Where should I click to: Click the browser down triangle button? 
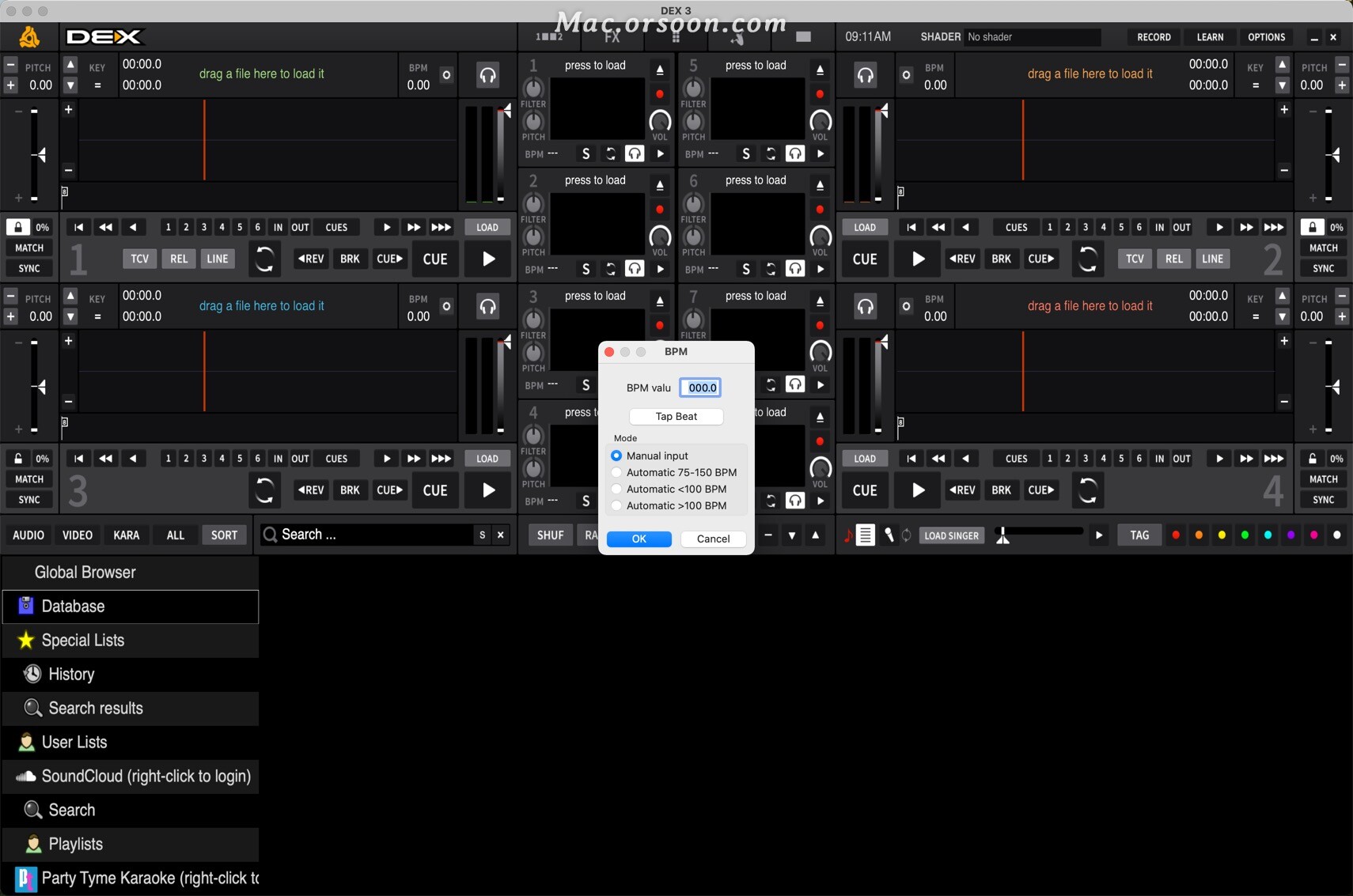click(792, 535)
